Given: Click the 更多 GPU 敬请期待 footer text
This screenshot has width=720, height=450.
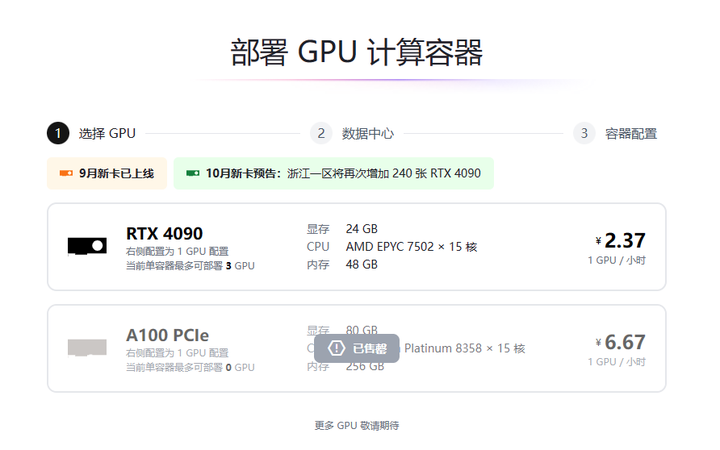Looking at the screenshot, I should click(357, 426).
